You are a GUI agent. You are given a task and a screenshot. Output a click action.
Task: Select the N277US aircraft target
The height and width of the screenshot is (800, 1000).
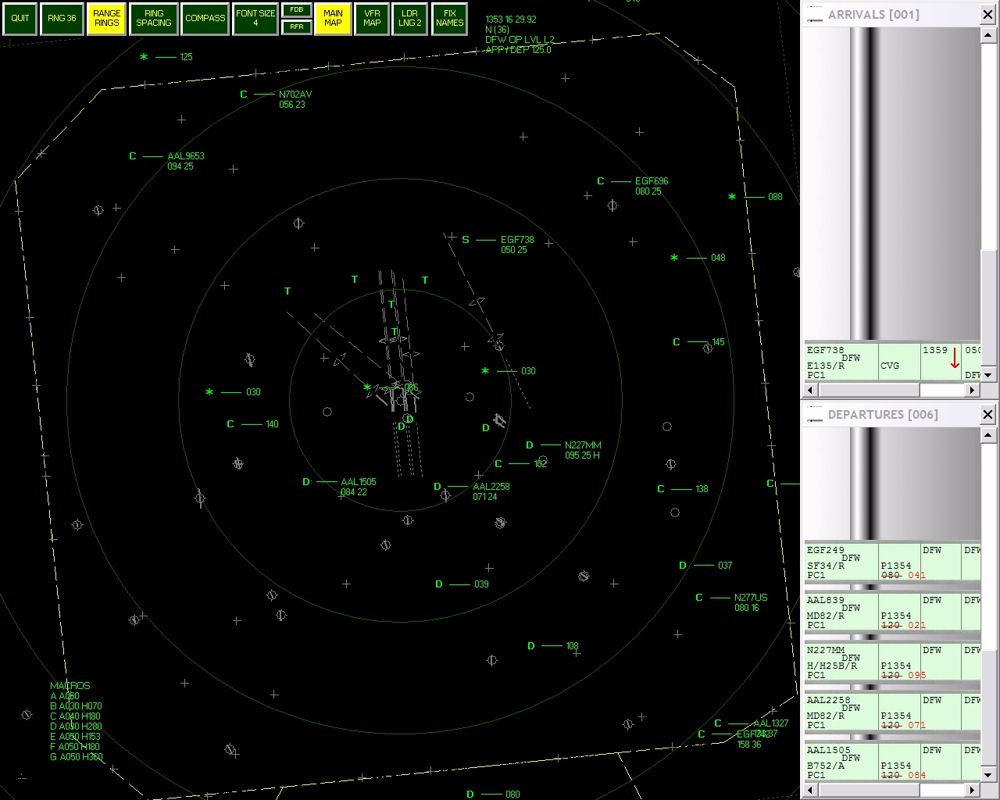pyautogui.click(x=699, y=598)
